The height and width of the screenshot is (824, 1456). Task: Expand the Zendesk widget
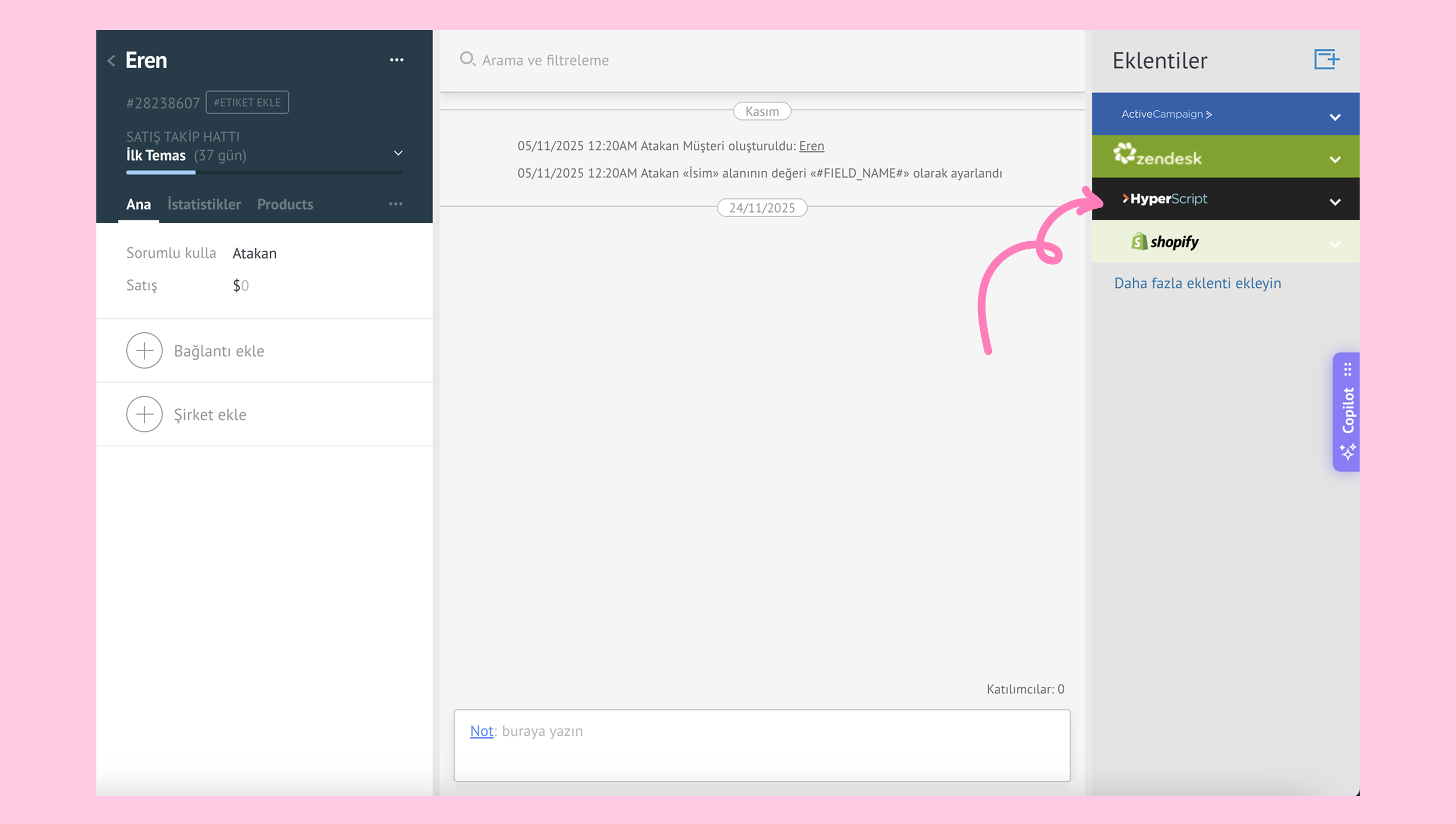tap(1335, 159)
